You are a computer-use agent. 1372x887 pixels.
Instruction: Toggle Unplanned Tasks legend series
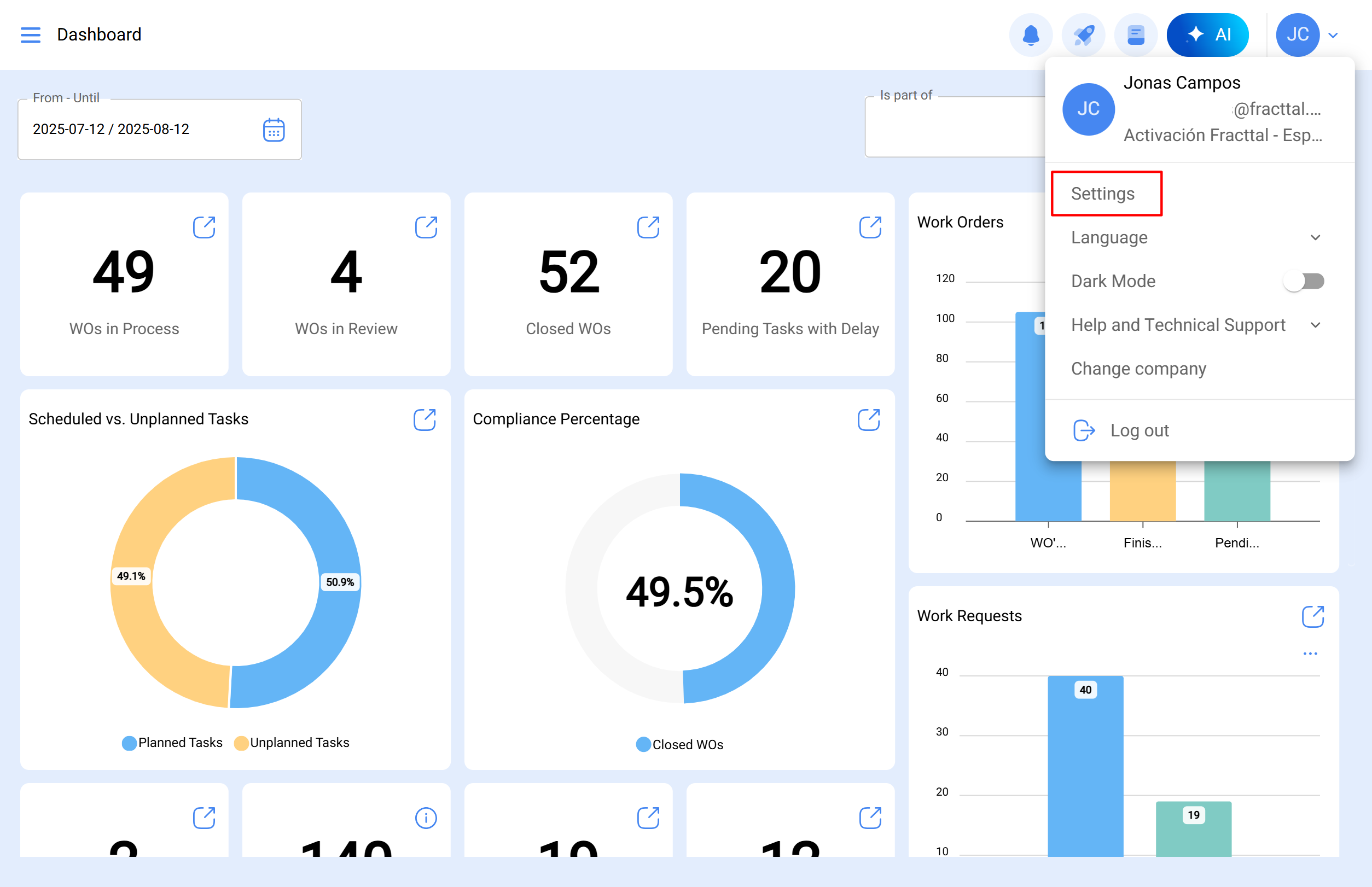(x=292, y=743)
